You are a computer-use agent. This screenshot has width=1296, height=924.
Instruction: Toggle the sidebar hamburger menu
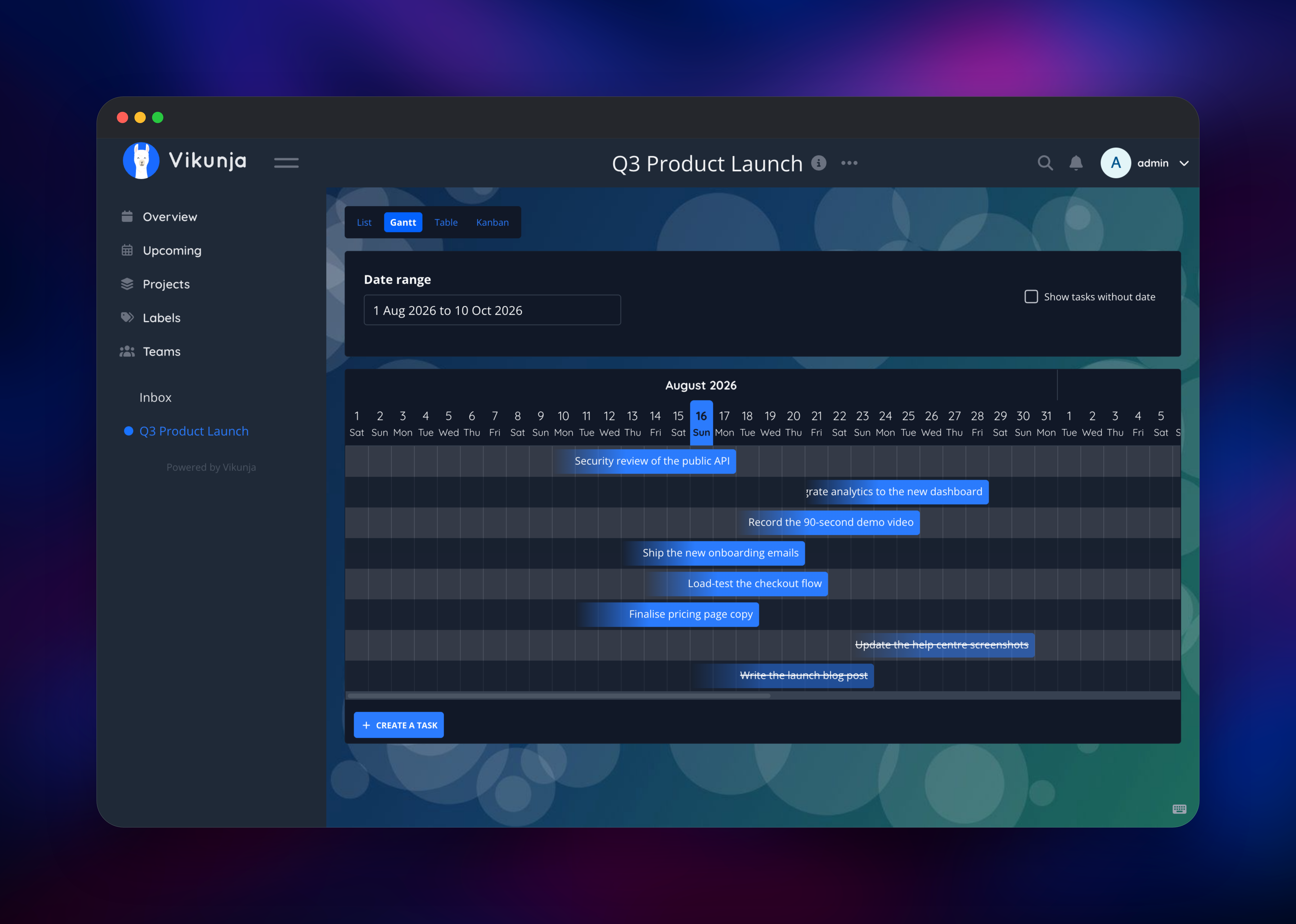pos(286,163)
